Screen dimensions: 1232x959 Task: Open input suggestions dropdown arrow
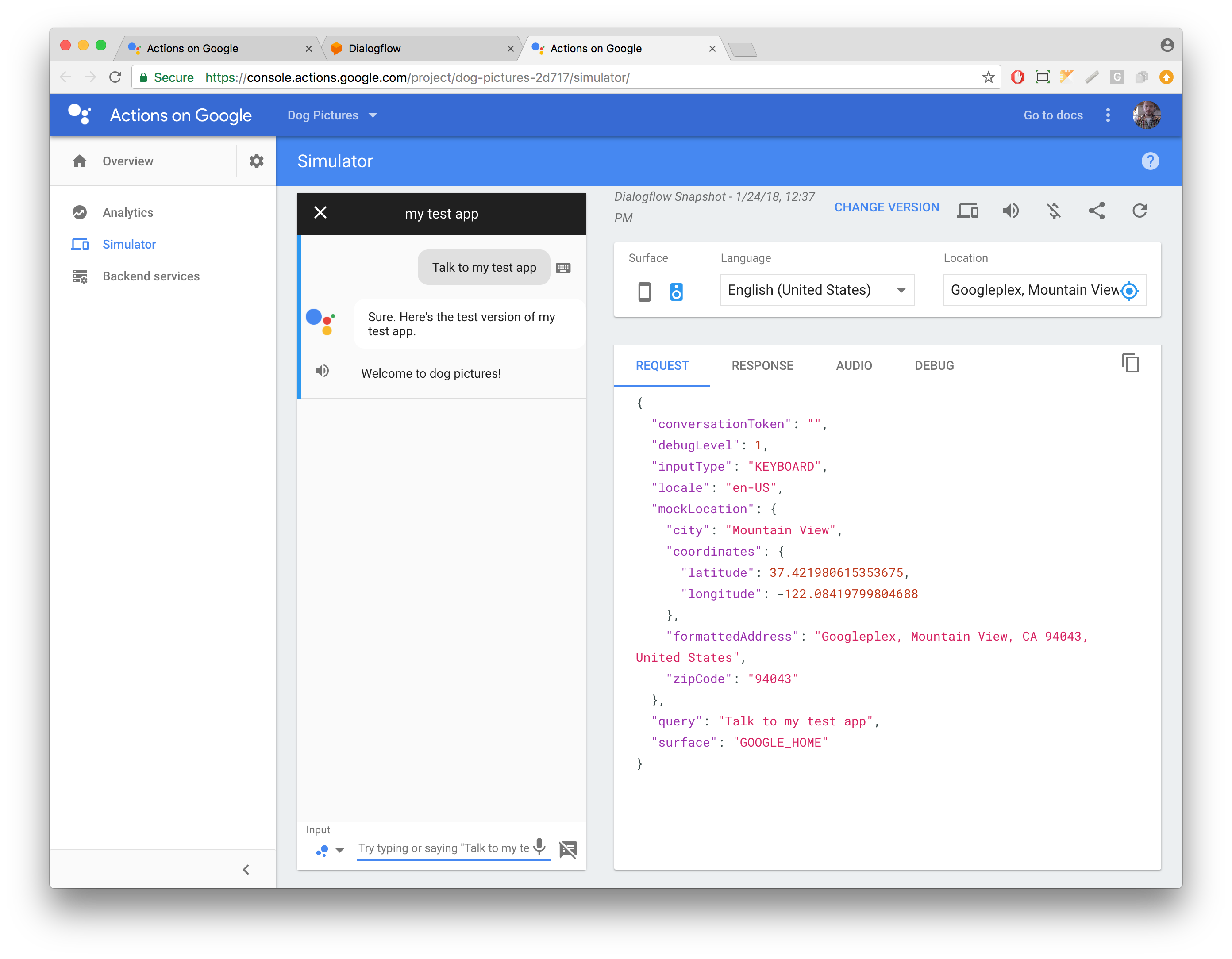tap(339, 850)
